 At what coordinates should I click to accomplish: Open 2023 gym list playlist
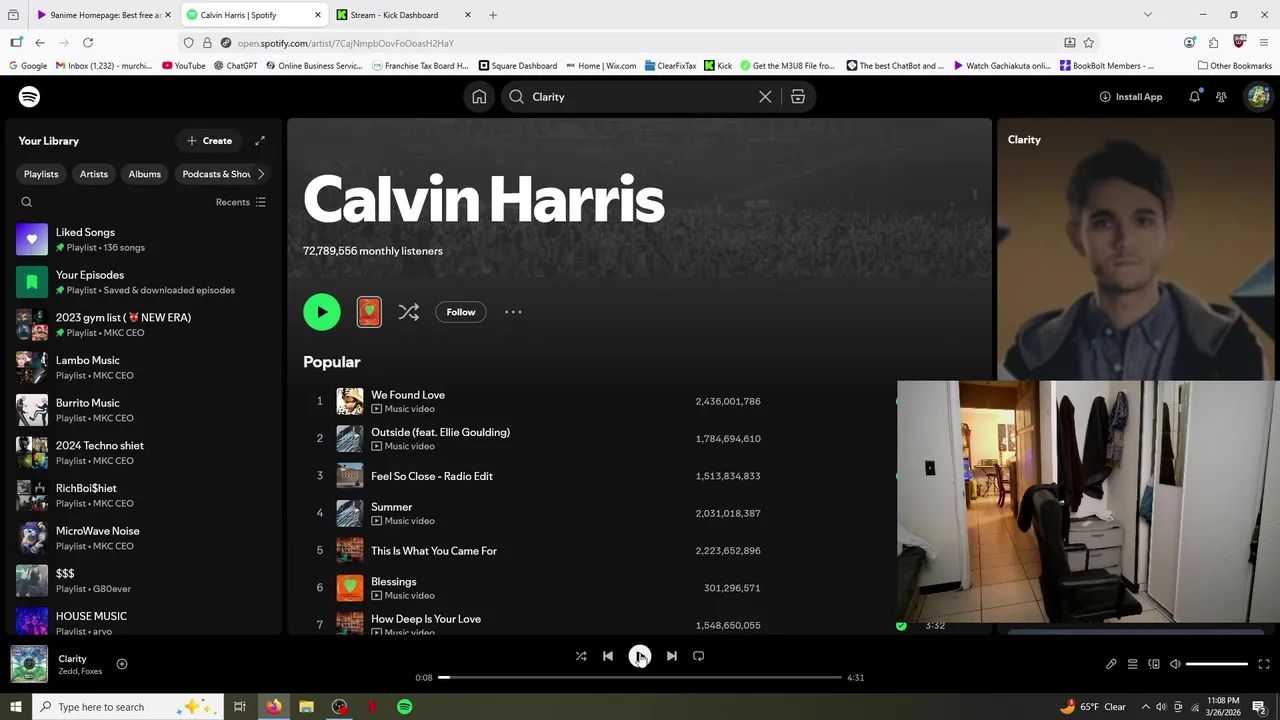click(x=144, y=325)
